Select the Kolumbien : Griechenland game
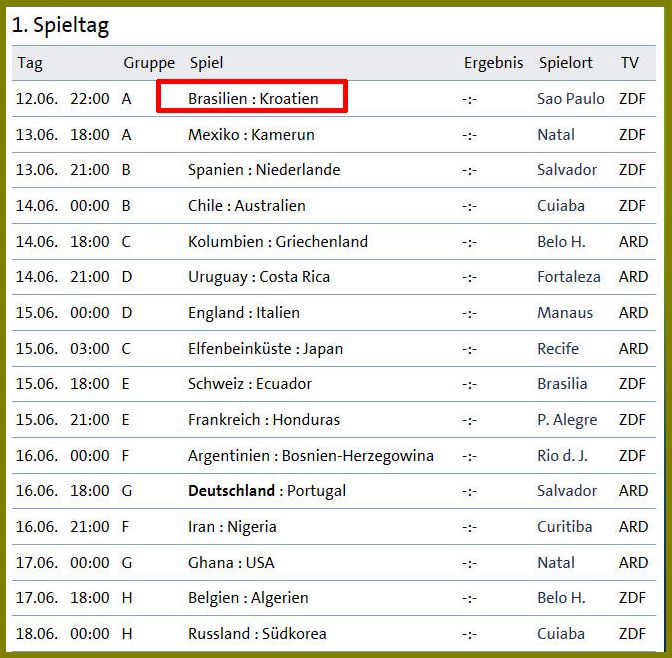Viewport: 672px width, 658px height. [278, 242]
